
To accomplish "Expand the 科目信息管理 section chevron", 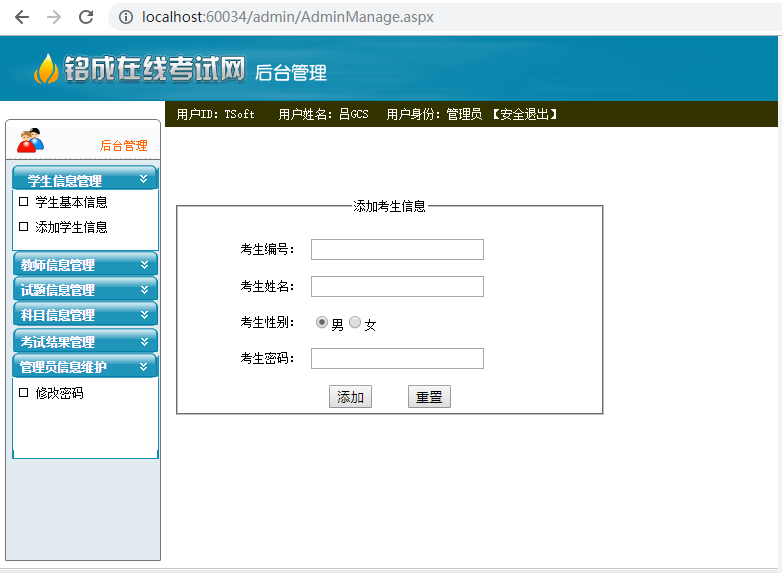I will click(x=144, y=314).
